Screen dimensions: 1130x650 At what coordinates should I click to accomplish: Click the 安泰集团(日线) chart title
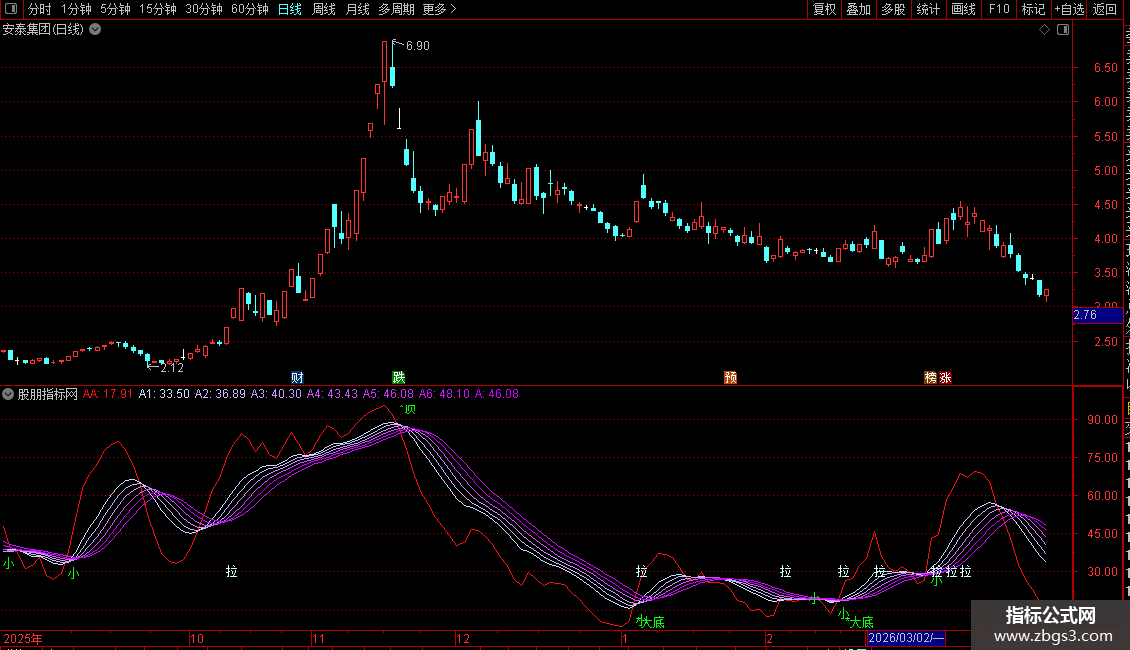click(43, 30)
